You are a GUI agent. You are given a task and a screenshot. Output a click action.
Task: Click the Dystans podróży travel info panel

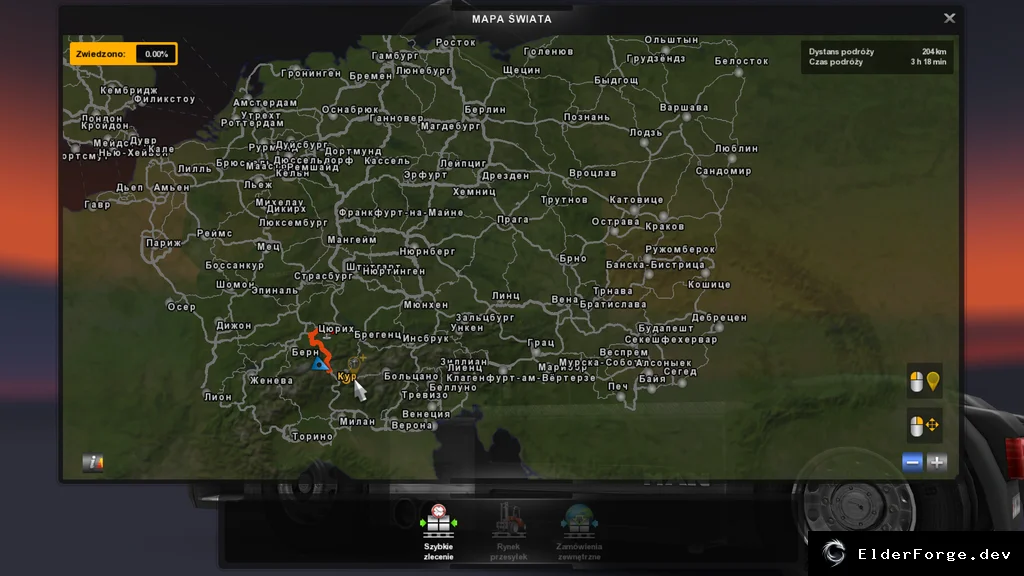pos(877,57)
